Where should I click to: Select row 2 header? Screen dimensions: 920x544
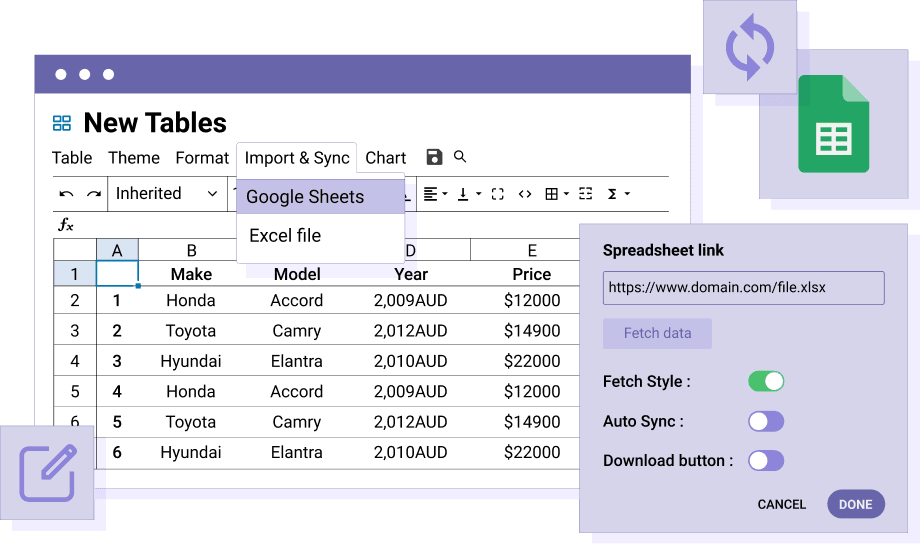point(75,300)
